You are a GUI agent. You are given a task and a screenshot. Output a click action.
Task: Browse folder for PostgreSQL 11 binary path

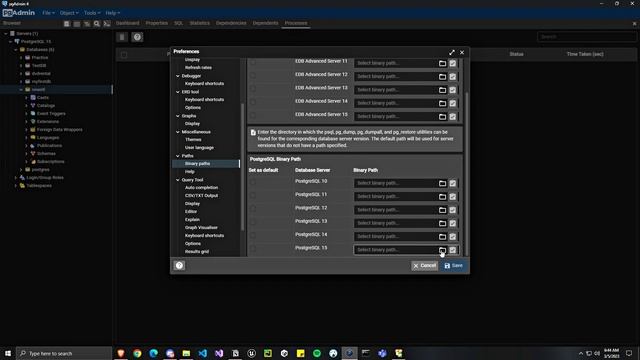click(442, 197)
